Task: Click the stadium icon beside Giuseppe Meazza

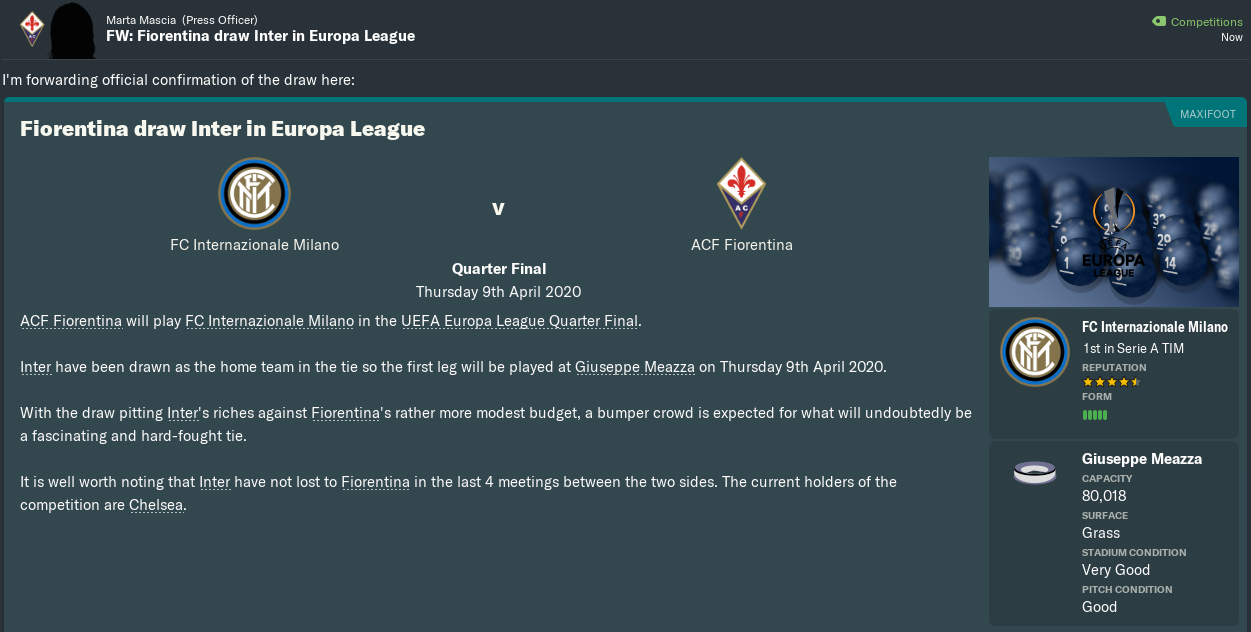Action: (x=1034, y=473)
